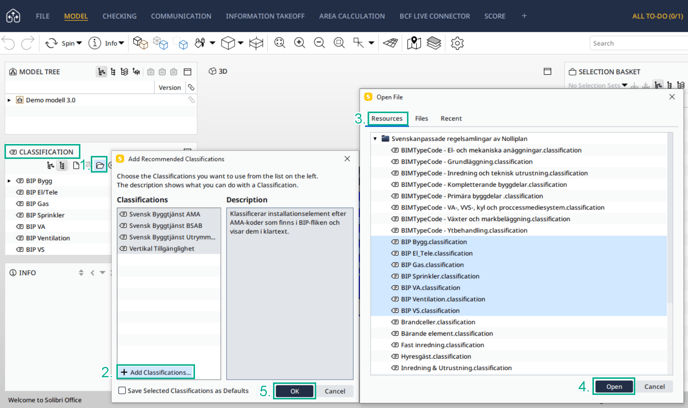Open the Spin dropdown arrow
Image resolution: width=688 pixels, height=408 pixels.
click(x=79, y=43)
